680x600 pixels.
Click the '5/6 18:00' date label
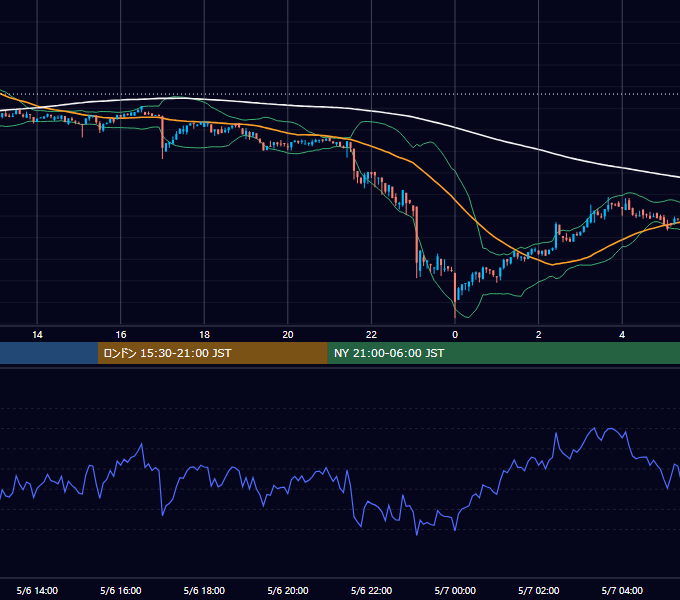pyautogui.click(x=204, y=590)
